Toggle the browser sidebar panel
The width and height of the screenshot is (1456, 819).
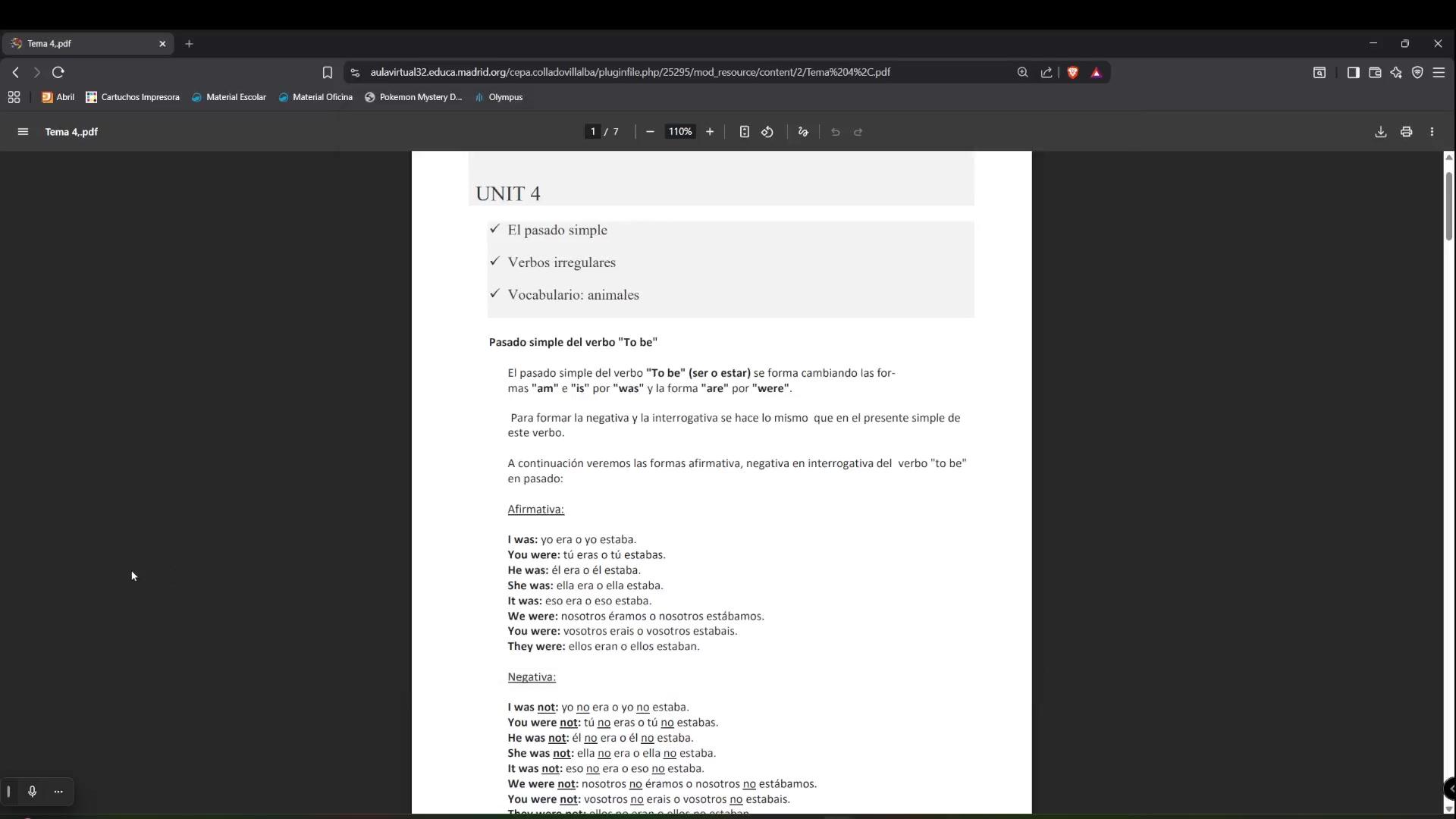(1353, 73)
